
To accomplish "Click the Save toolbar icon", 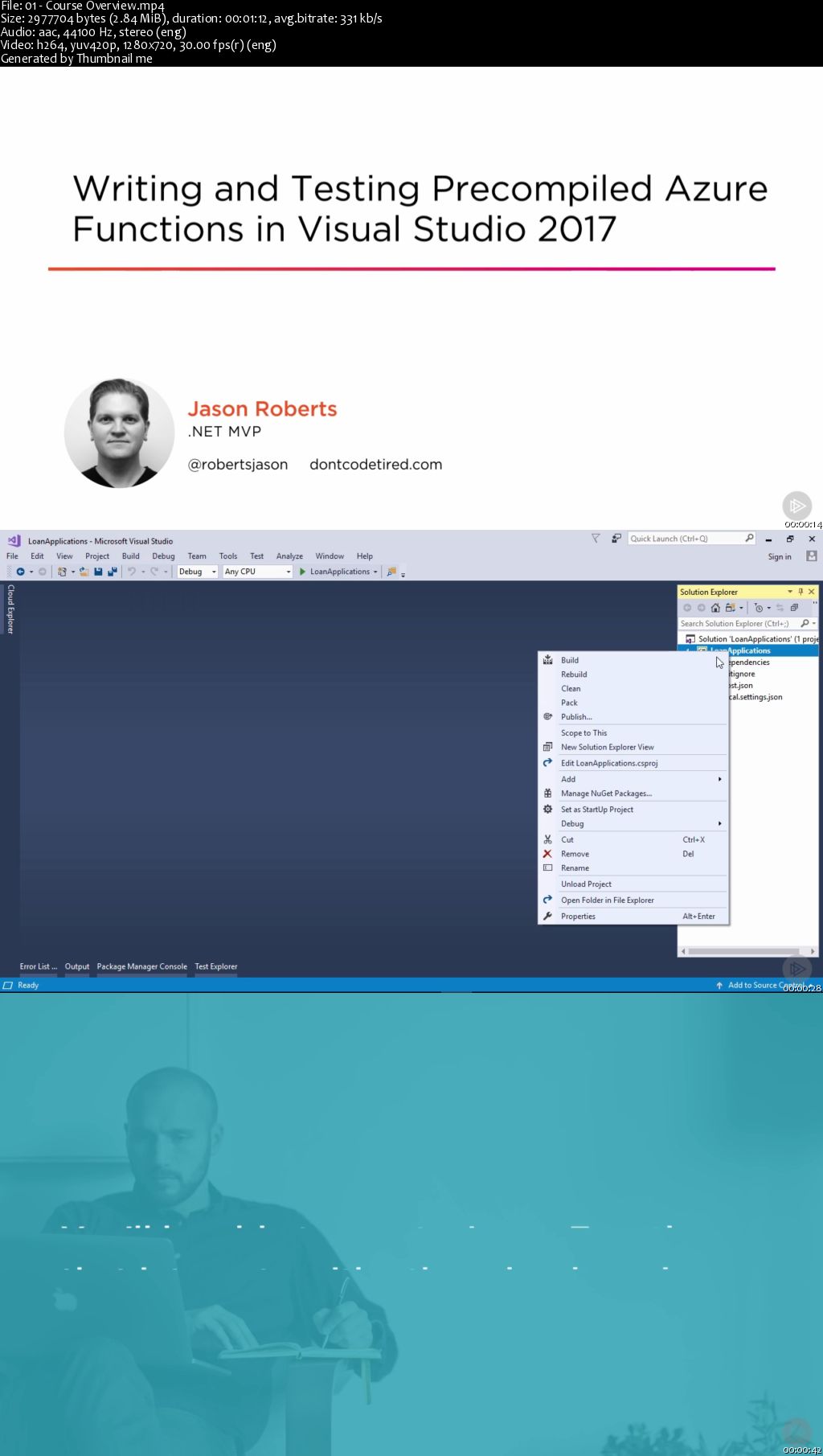I will (x=98, y=572).
